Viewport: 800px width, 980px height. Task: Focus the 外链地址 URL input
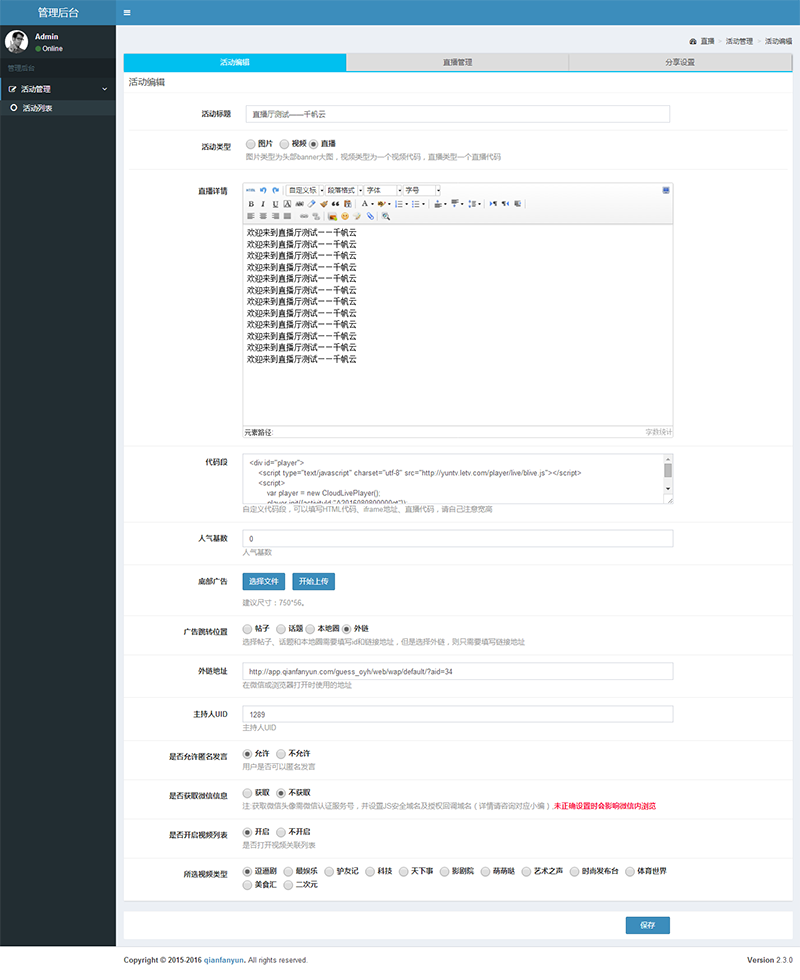pyautogui.click(x=458, y=671)
